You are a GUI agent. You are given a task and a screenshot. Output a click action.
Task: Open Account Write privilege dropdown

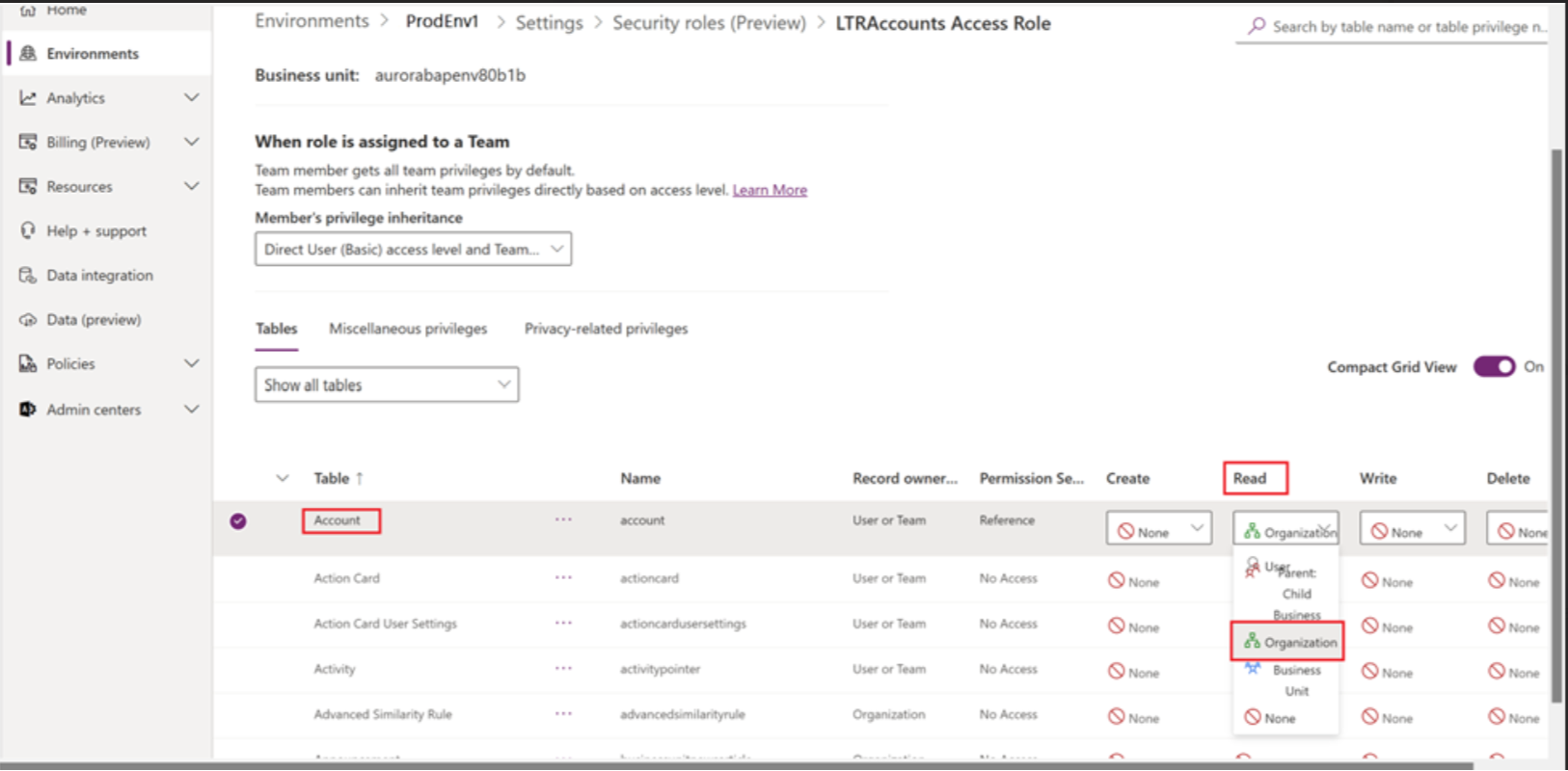(1413, 529)
